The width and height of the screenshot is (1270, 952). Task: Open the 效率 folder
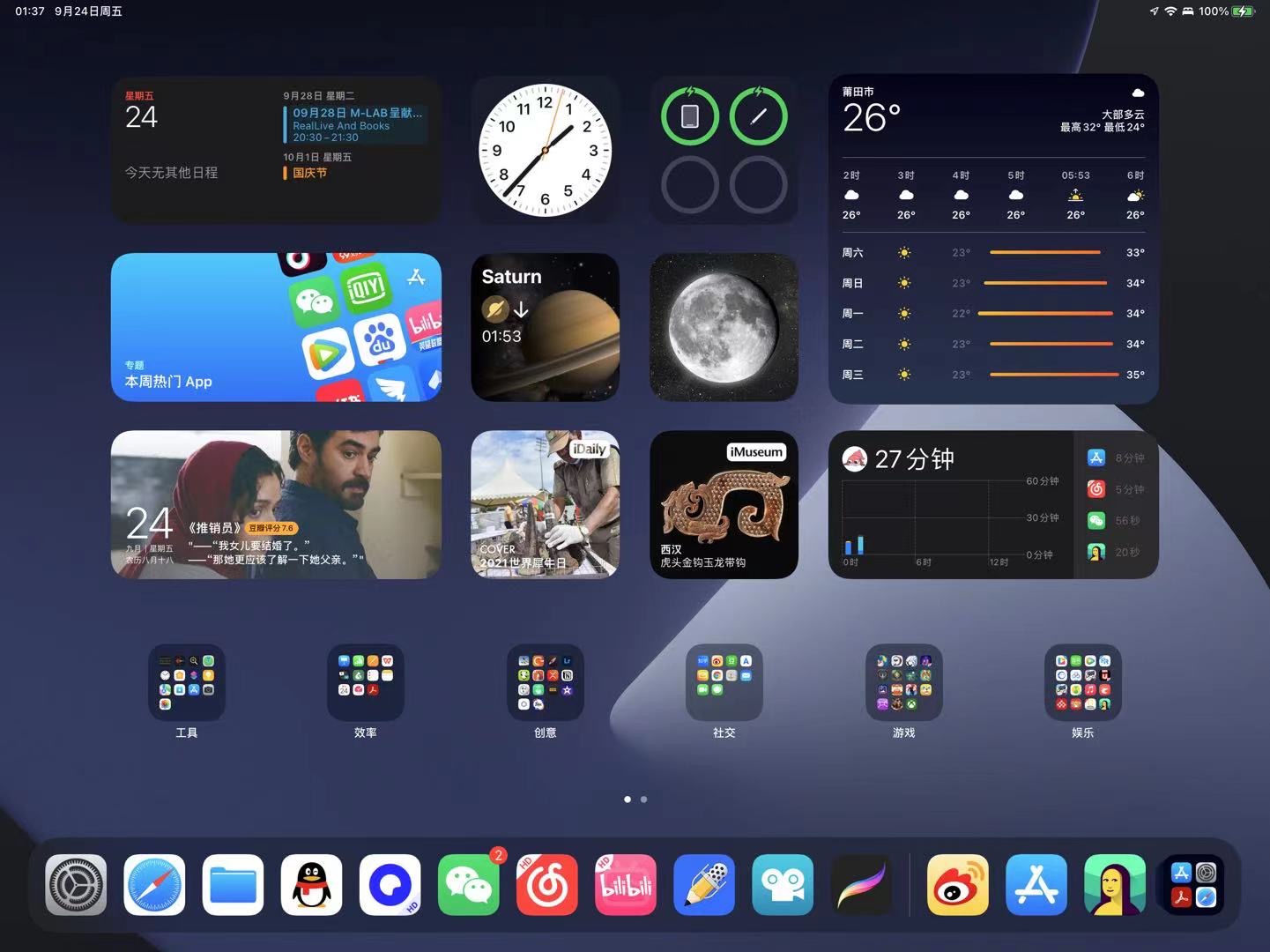pyautogui.click(x=366, y=682)
